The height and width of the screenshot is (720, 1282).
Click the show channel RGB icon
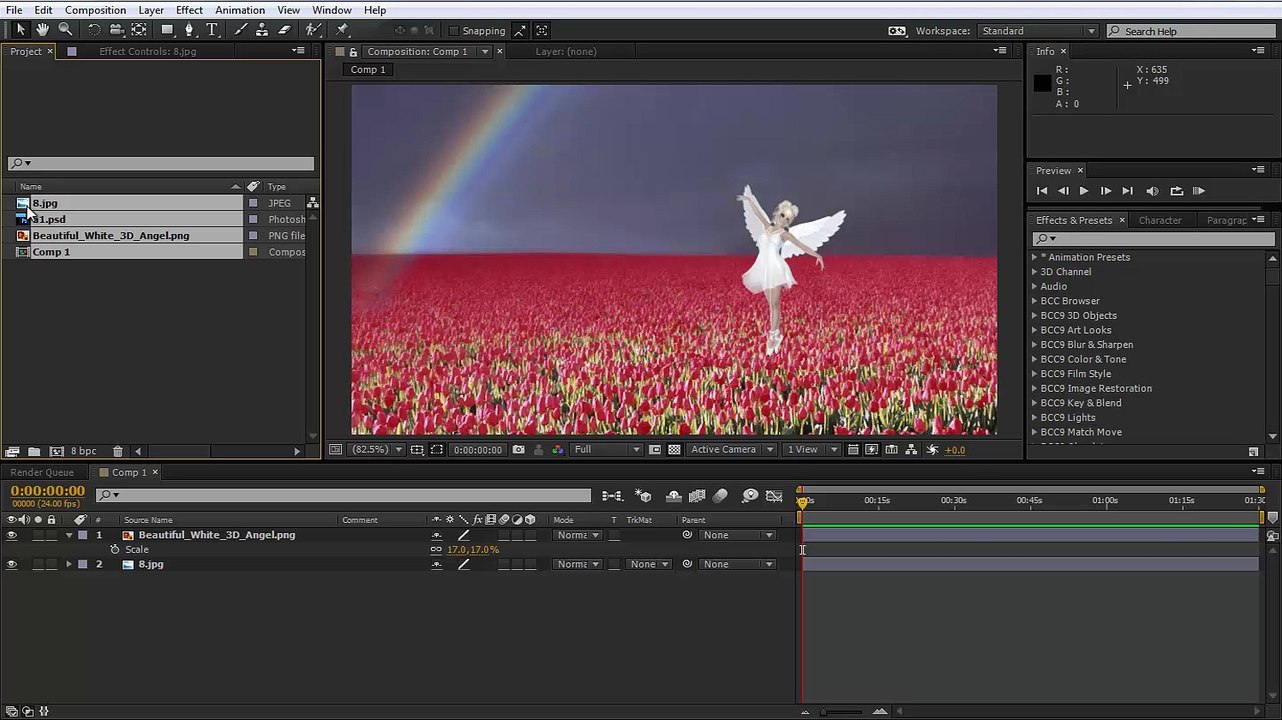[557, 450]
